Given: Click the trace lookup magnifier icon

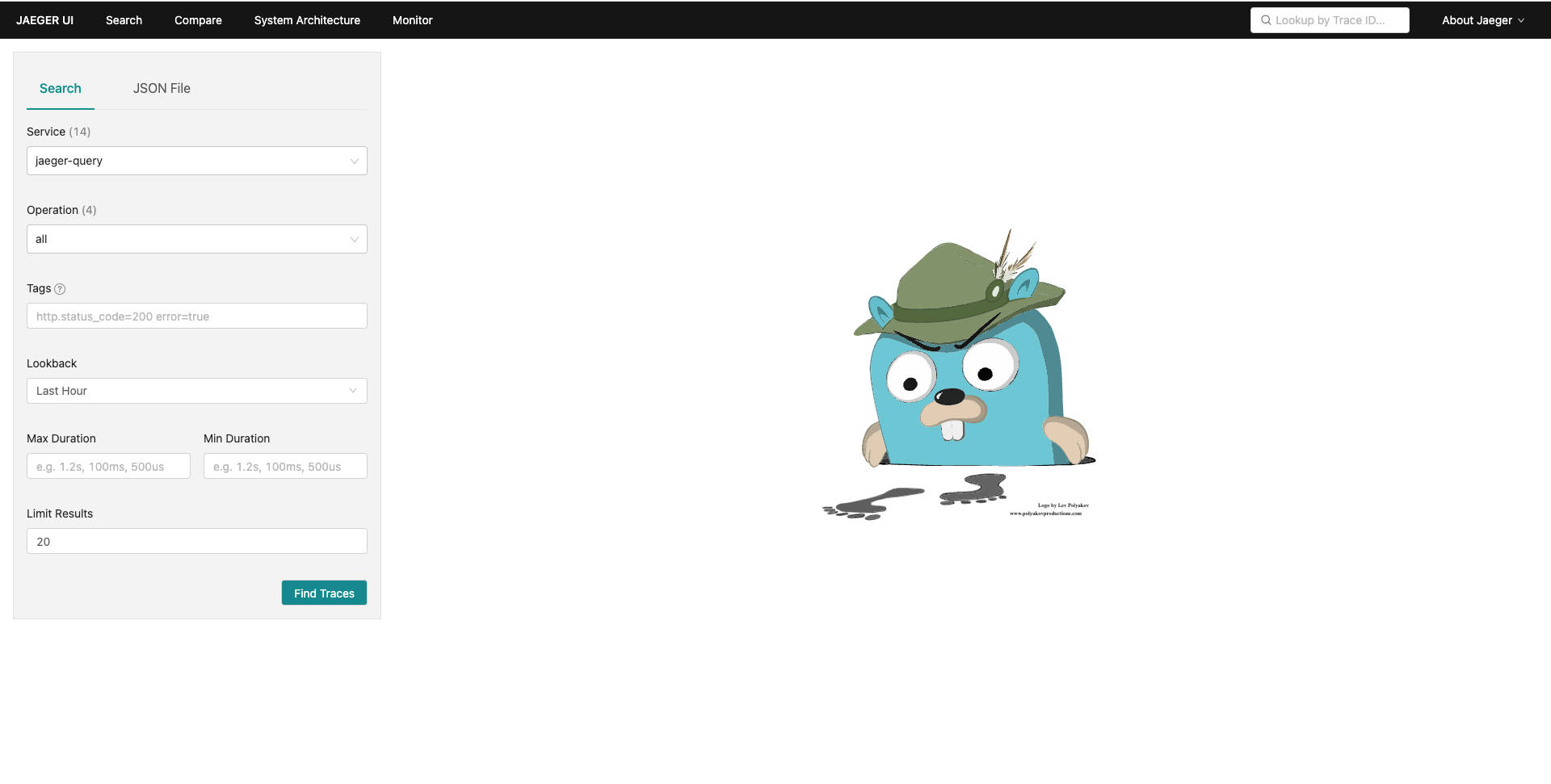Looking at the screenshot, I should click(1266, 20).
